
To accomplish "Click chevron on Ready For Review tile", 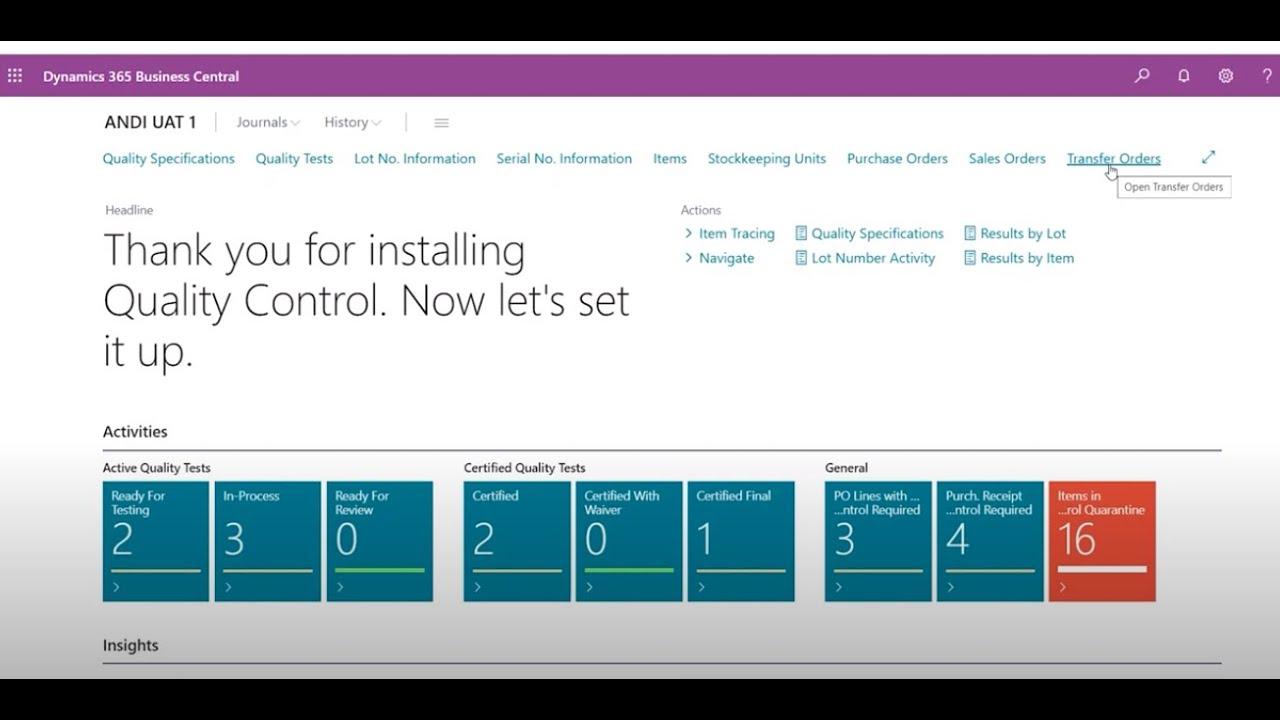I will coord(340,587).
